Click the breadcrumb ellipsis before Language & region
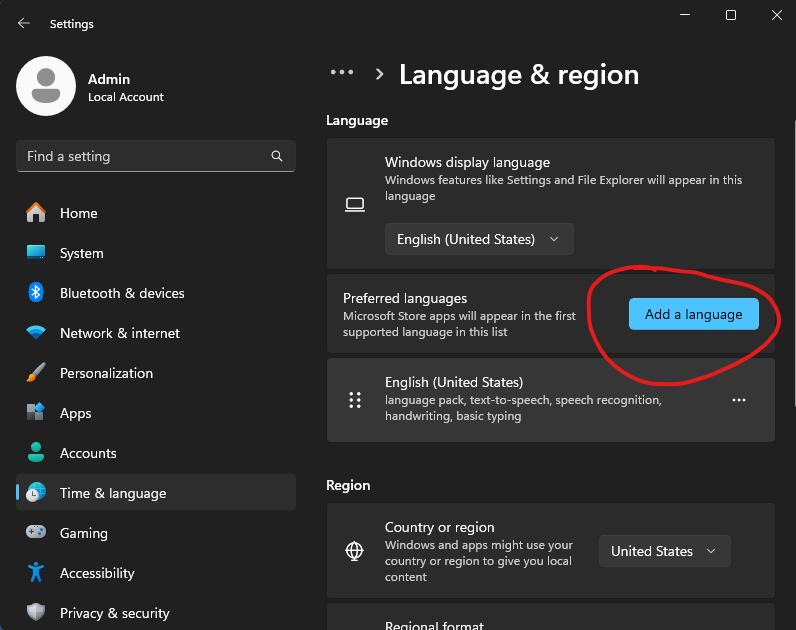The height and width of the screenshot is (630, 796). pyautogui.click(x=342, y=73)
